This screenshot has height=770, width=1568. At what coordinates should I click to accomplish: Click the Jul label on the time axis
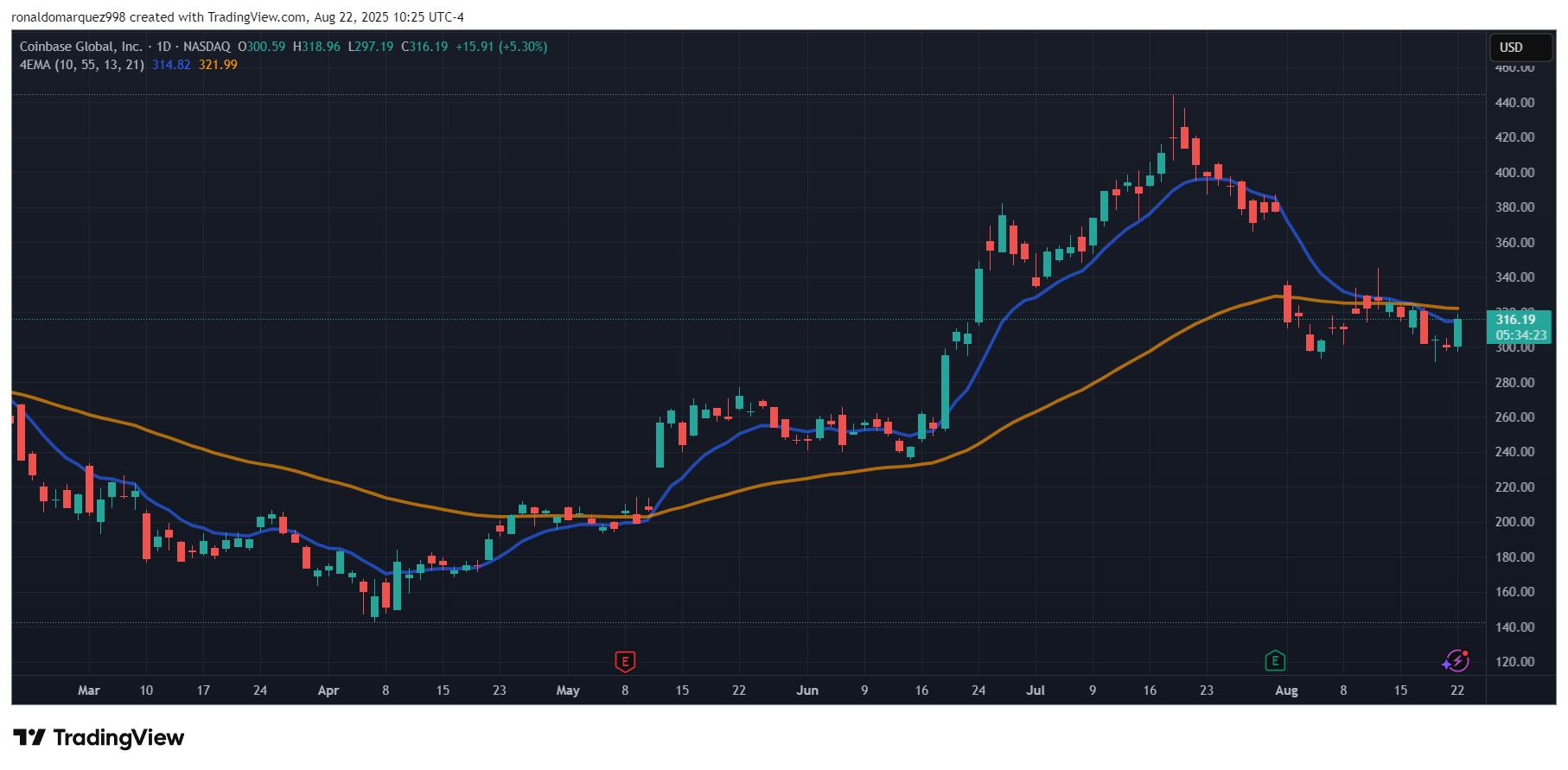pyautogui.click(x=1036, y=690)
